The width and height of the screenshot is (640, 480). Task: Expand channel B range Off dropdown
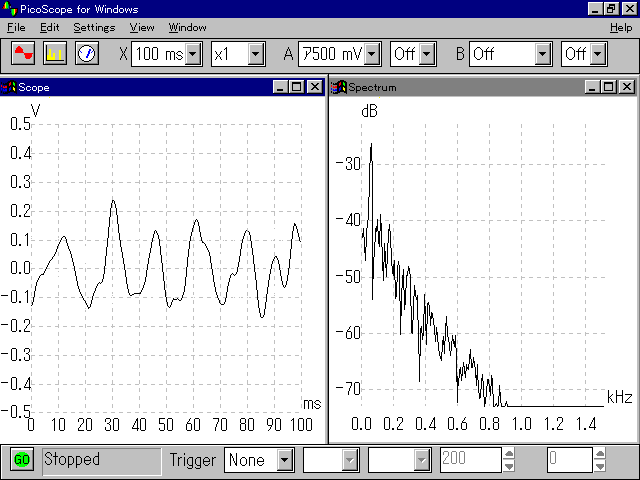(542, 54)
